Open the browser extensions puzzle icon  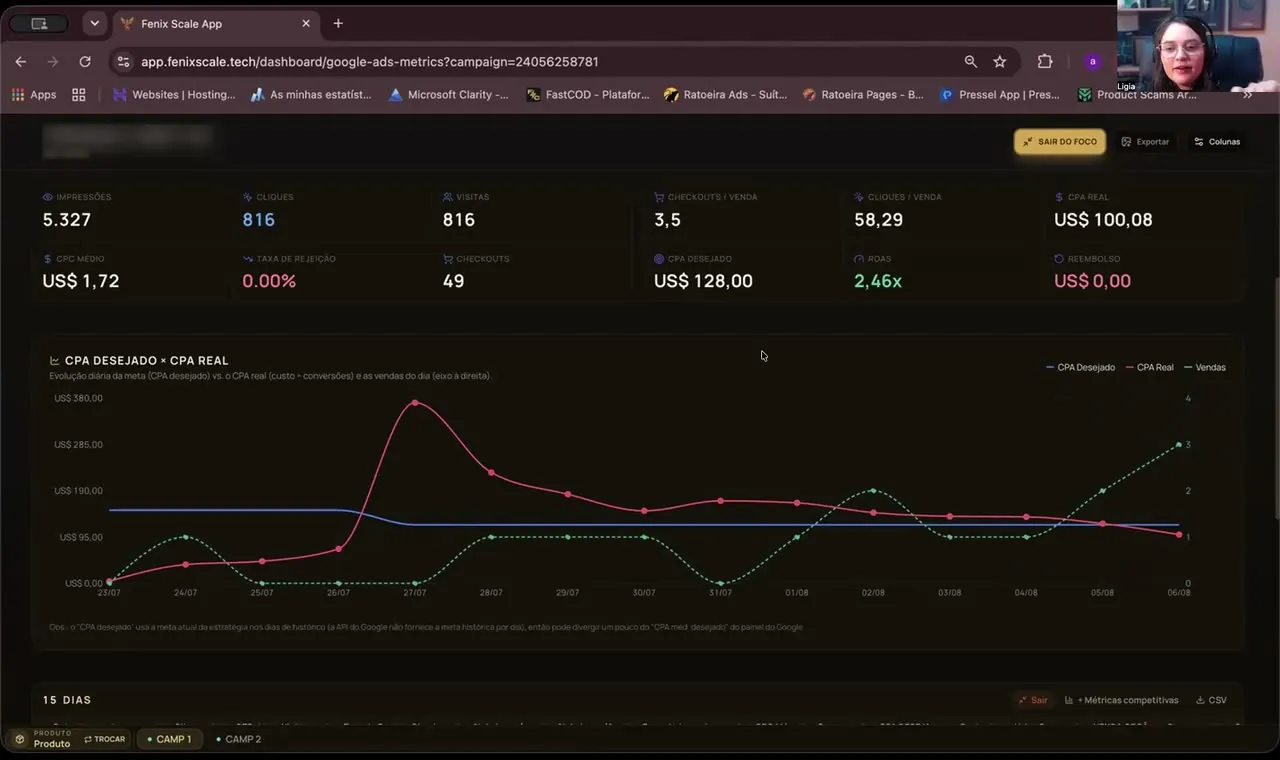pyautogui.click(x=1045, y=62)
